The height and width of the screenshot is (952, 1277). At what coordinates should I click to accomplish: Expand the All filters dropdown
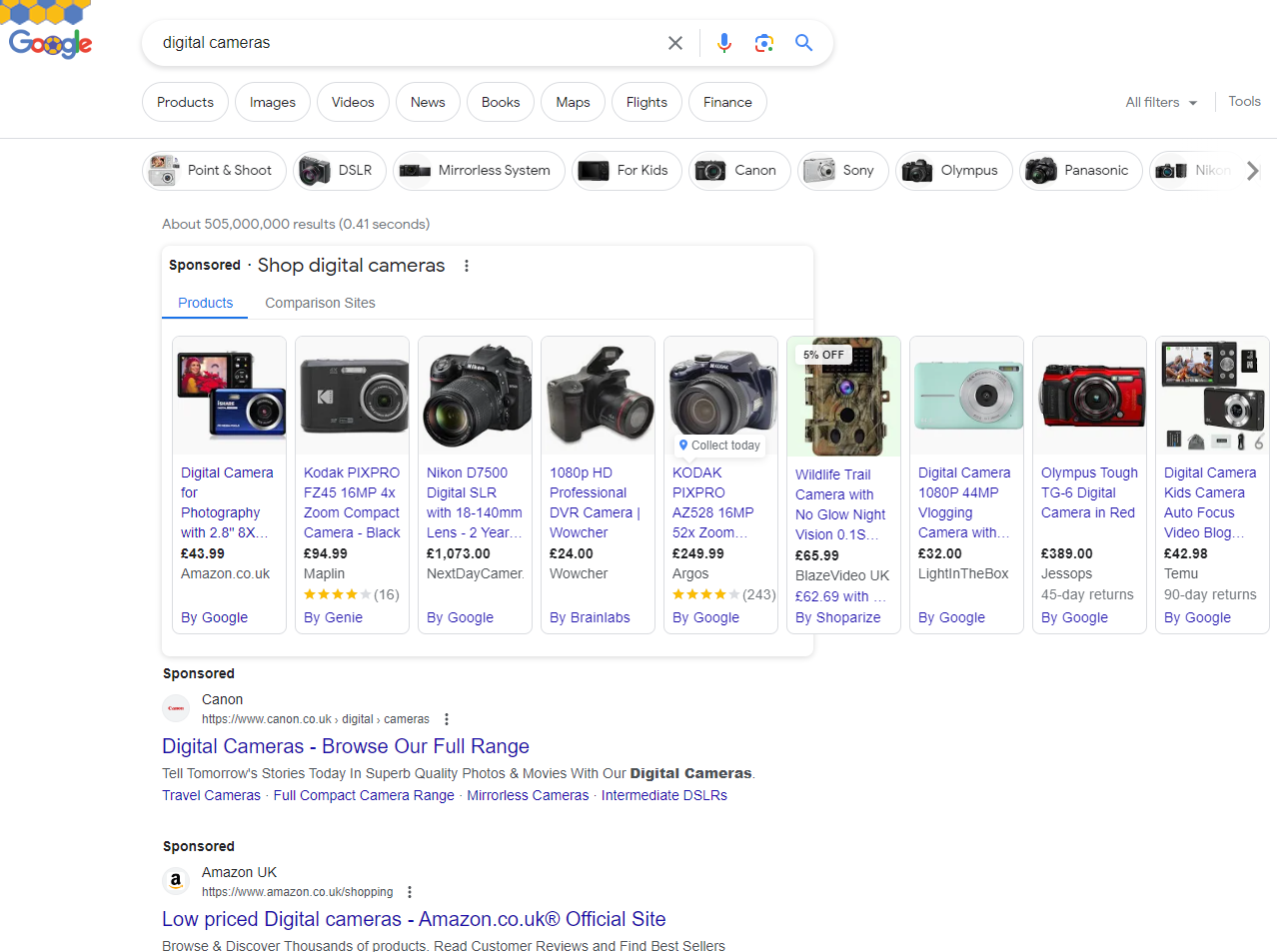(x=1161, y=102)
